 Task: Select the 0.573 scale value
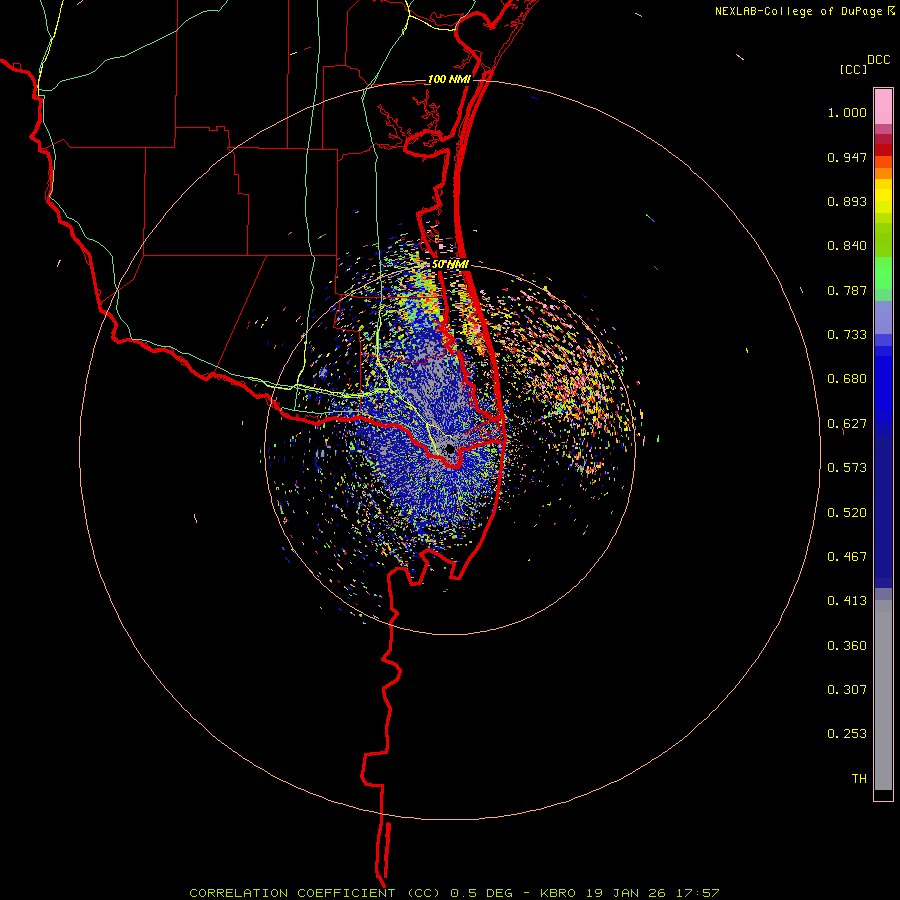[x=847, y=468]
